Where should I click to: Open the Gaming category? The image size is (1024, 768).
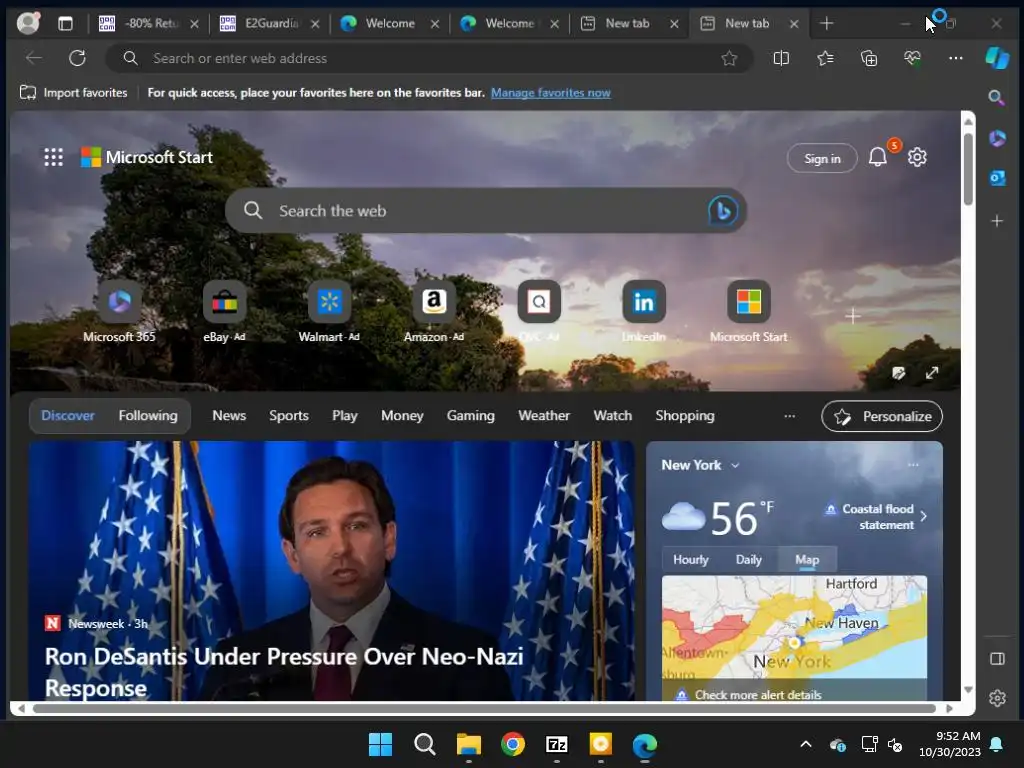470,415
